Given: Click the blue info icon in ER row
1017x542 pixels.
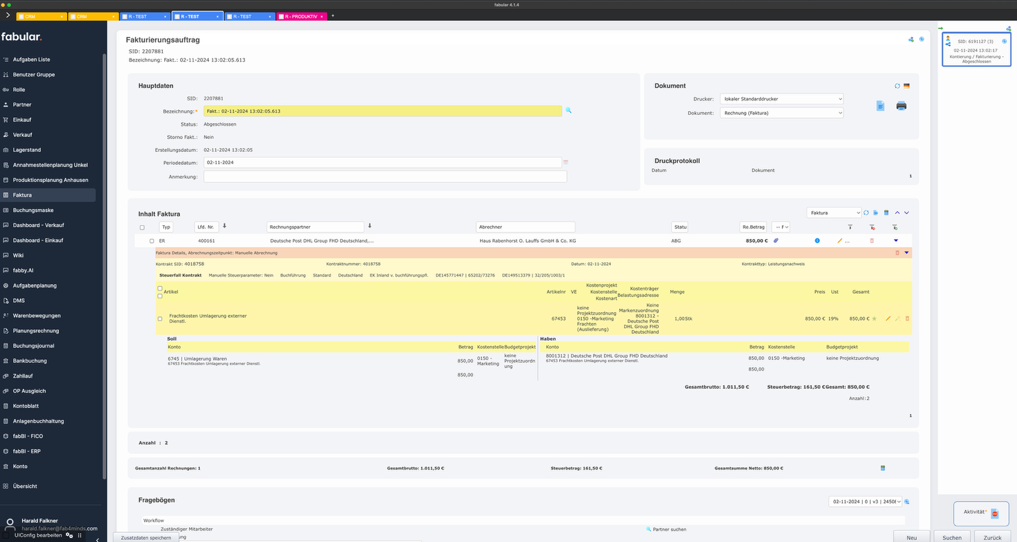Looking at the screenshot, I should pyautogui.click(x=817, y=241).
